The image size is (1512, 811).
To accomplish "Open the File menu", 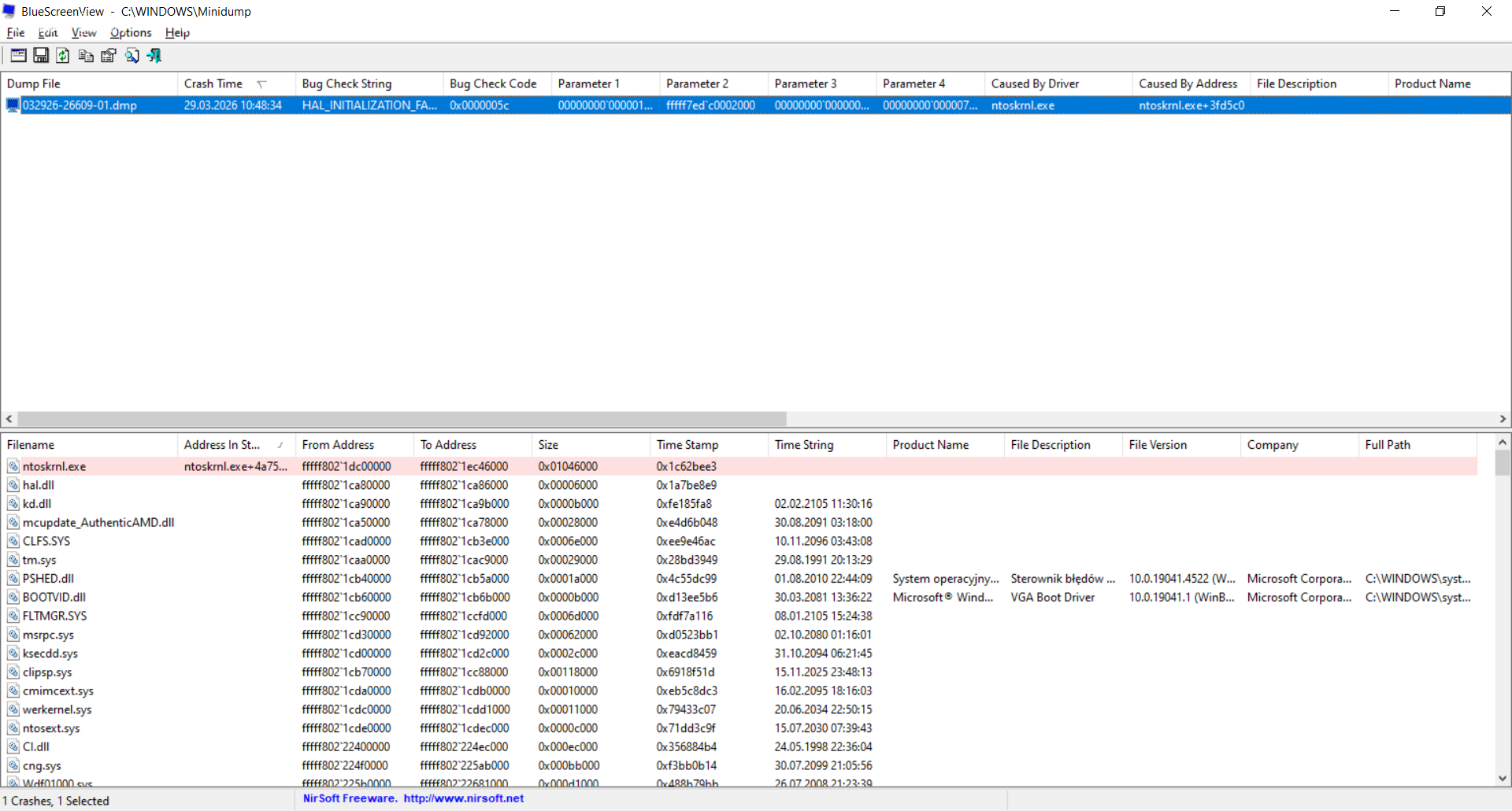I will (16, 33).
